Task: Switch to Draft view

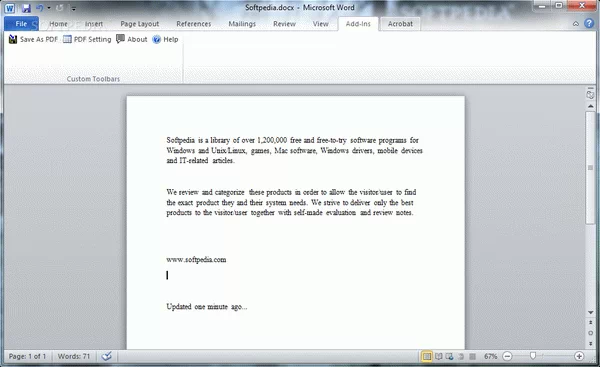Action: pyautogui.click(x=473, y=356)
